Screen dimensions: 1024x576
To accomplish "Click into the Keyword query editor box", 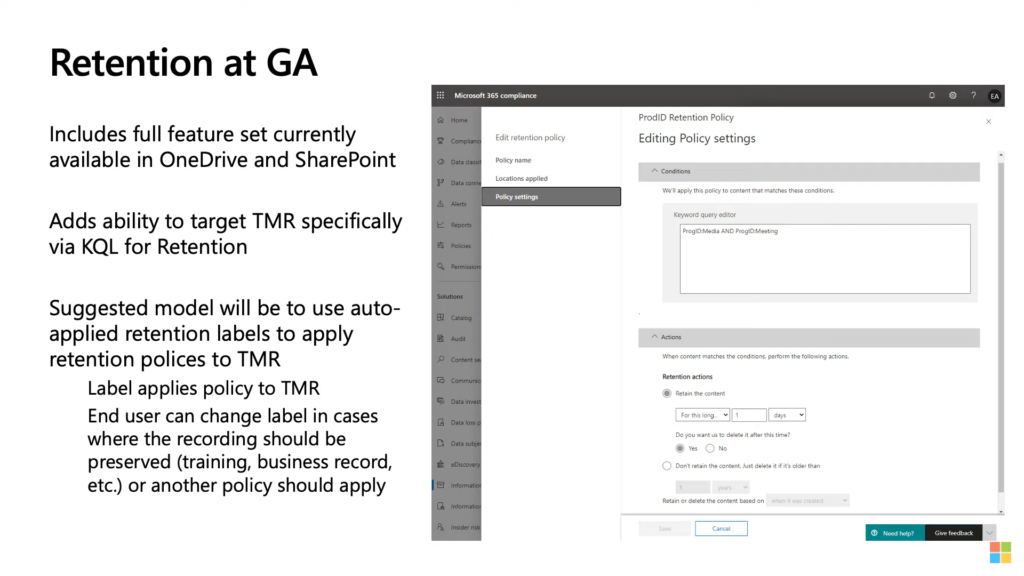I will point(825,259).
